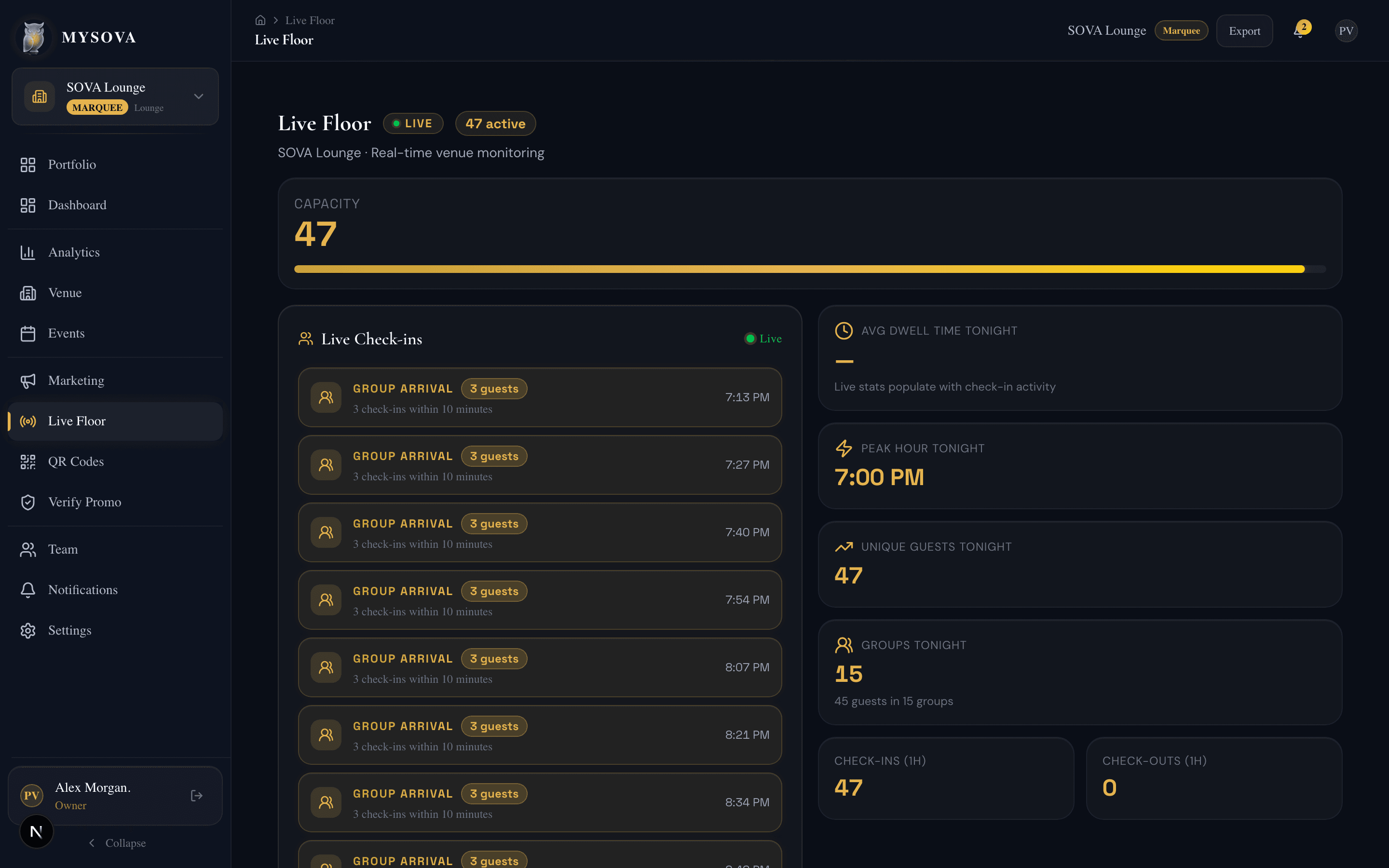This screenshot has height=868, width=1389.
Task: Click the Verify Promo shield icon
Action: [x=28, y=502]
